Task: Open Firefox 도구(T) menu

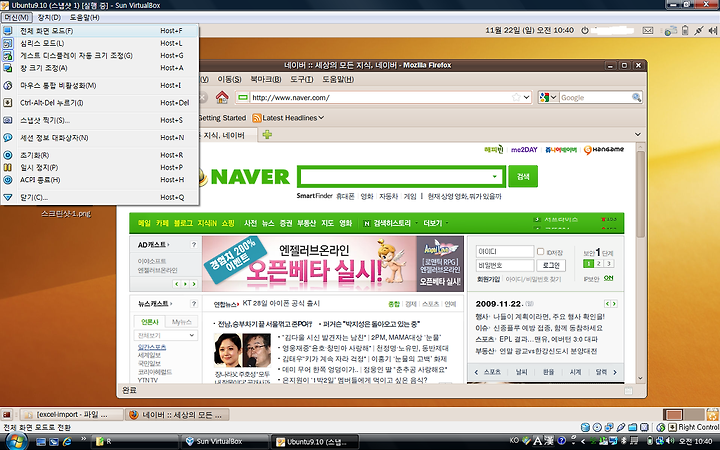Action: coord(301,79)
